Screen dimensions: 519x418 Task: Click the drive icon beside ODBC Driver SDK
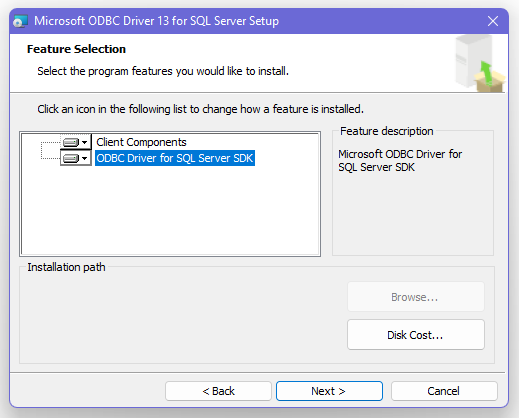(71, 158)
